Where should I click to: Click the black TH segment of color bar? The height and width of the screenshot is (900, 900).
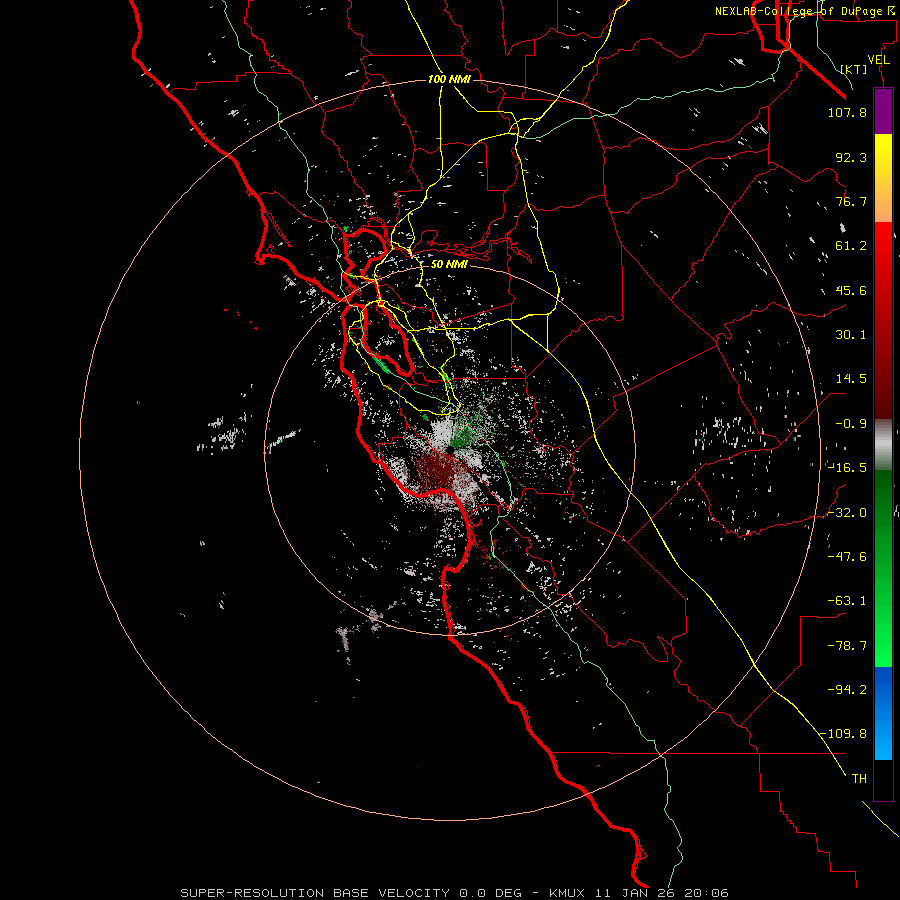pos(883,779)
